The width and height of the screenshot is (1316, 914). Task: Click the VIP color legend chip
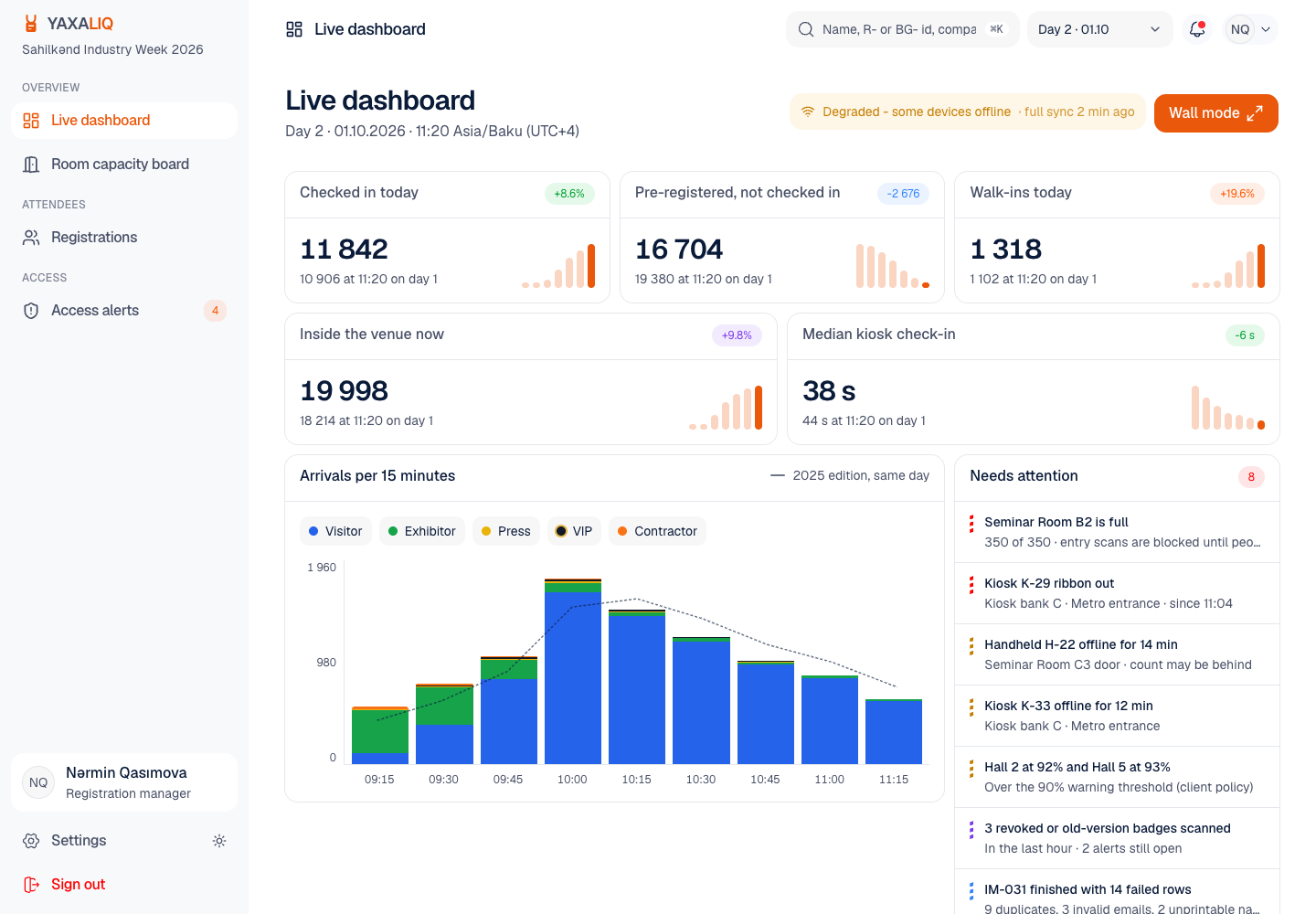coord(574,531)
